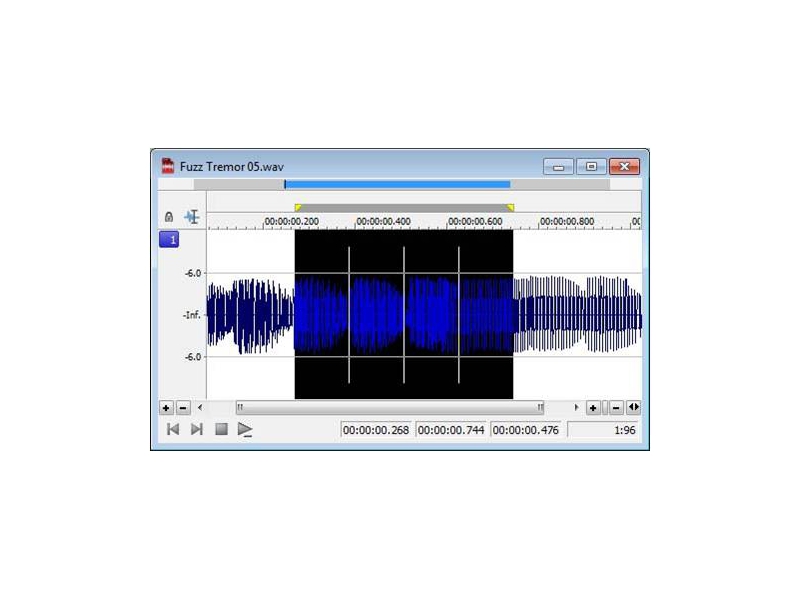Viewport: 800px width, 600px height.
Task: Click the selection start field 00:00:00.268
Action: click(376, 430)
